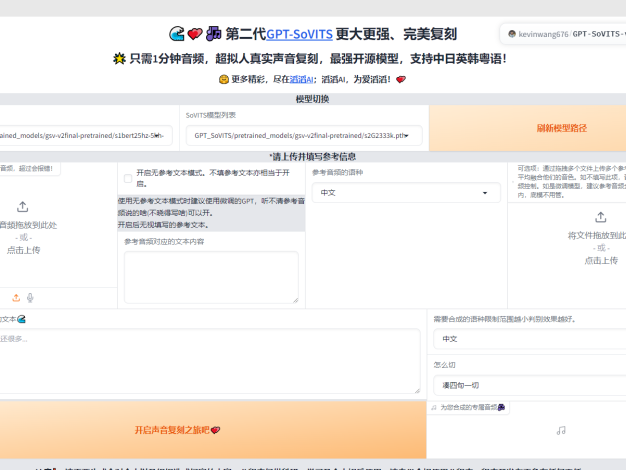Click the kevinwang676 GPT-SoVITS space badge

click(x=563, y=34)
